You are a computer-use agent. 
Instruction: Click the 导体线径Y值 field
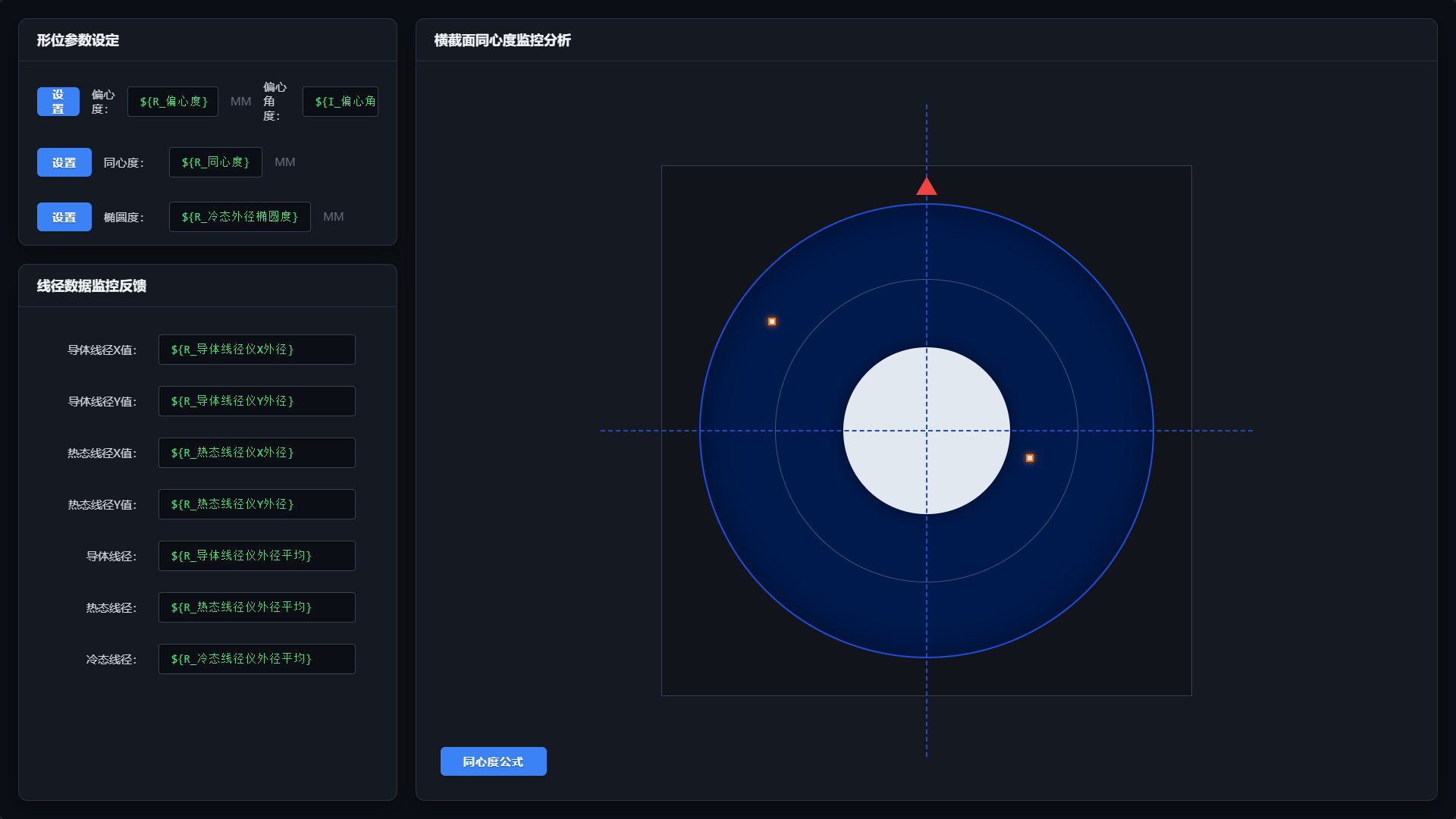[257, 401]
